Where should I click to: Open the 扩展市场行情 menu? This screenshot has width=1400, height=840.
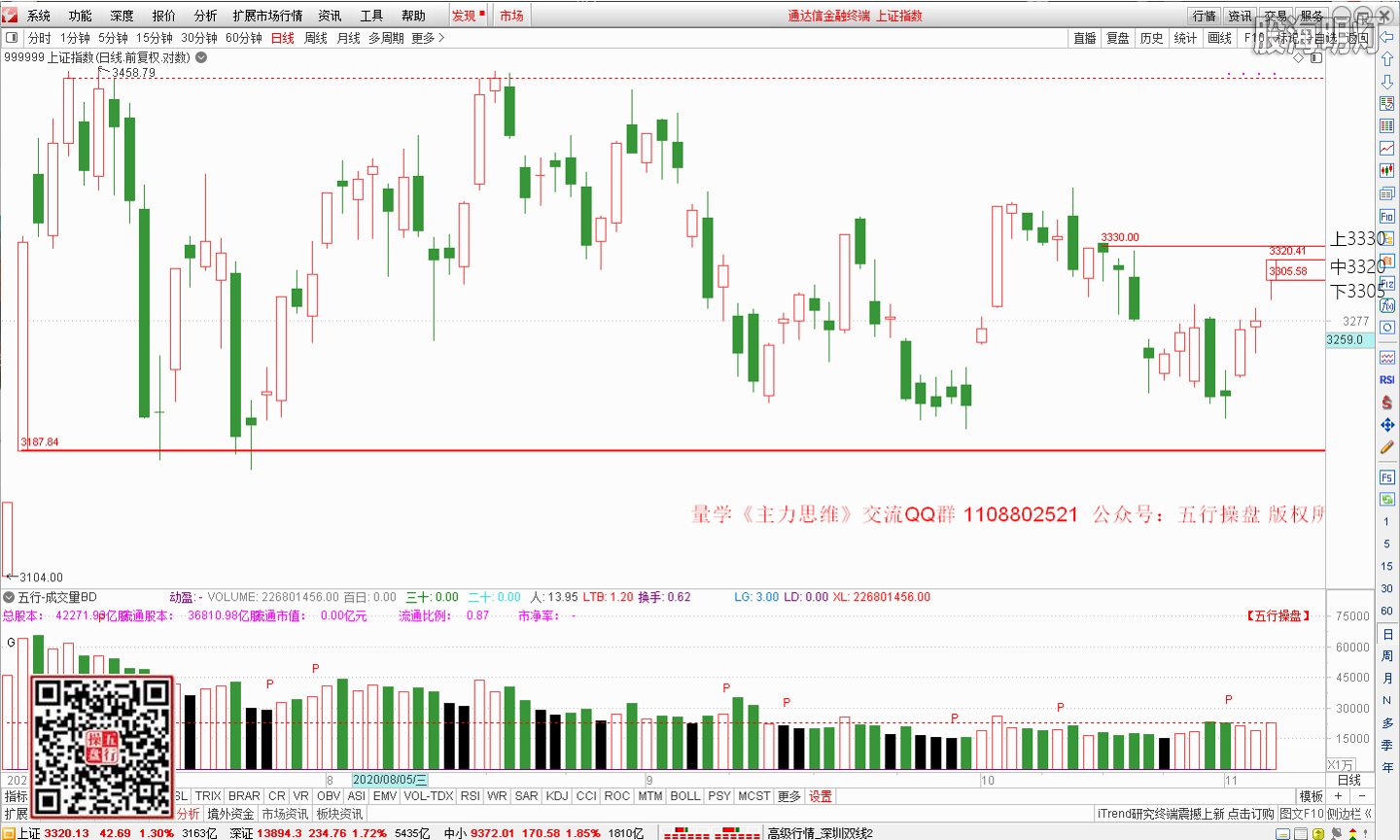pyautogui.click(x=267, y=16)
